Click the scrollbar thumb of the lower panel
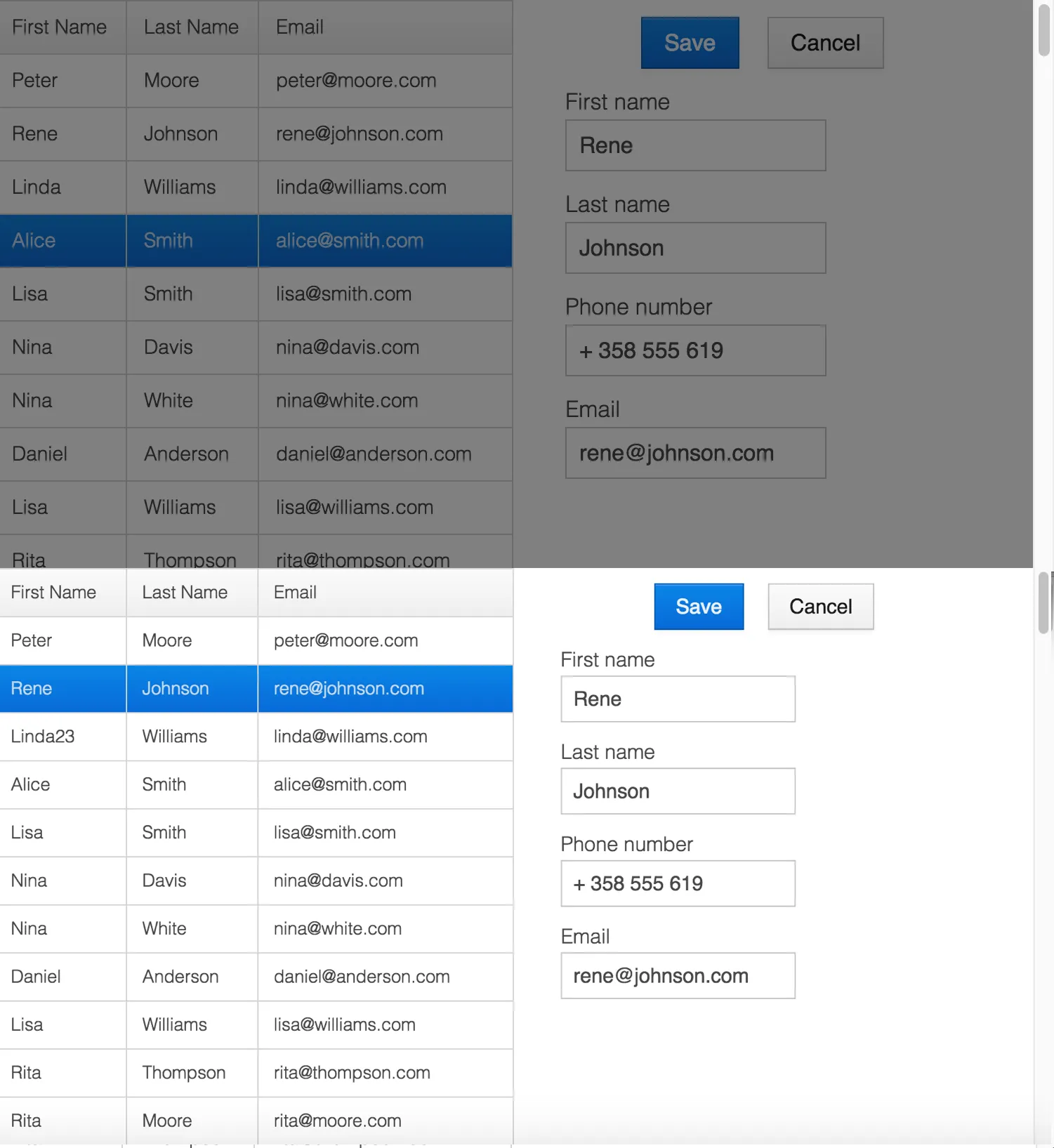 point(1043,602)
